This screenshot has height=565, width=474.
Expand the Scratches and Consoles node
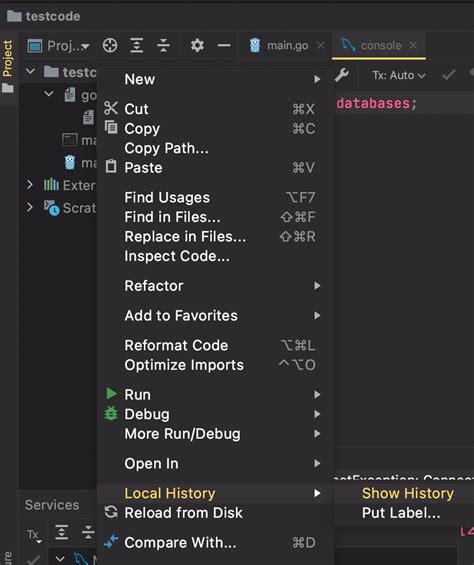(30, 207)
